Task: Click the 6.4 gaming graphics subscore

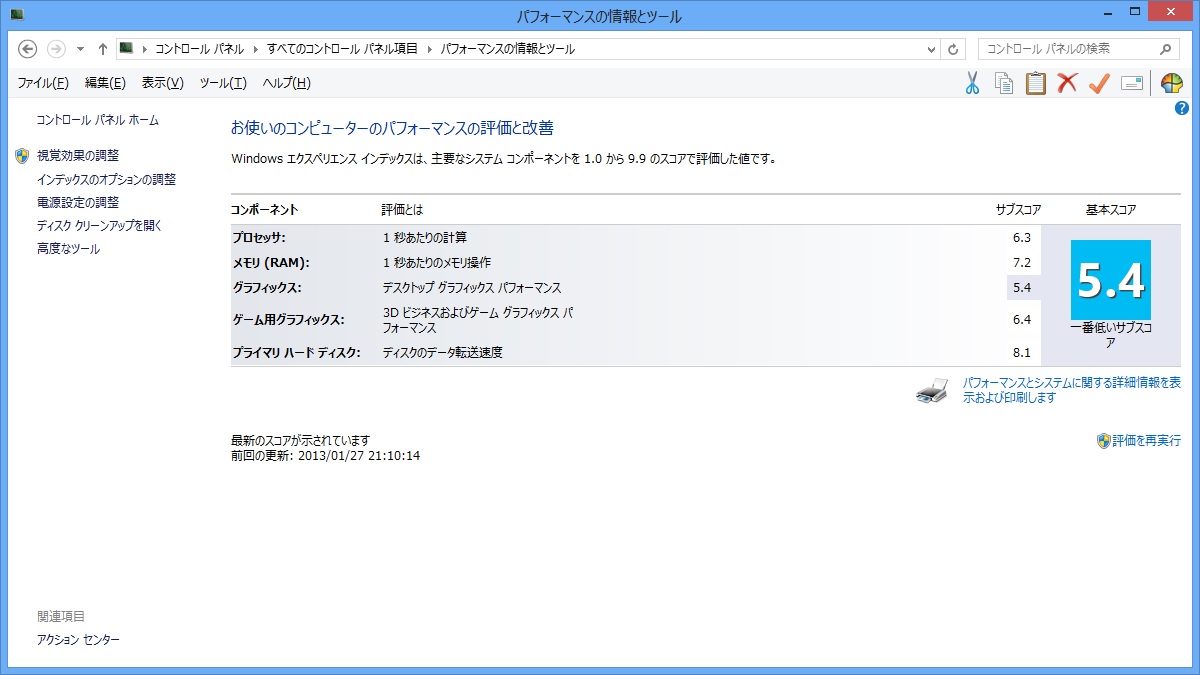Action: pyautogui.click(x=1021, y=320)
